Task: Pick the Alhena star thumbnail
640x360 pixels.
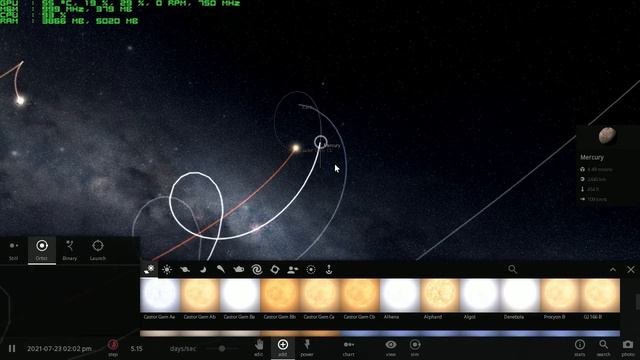Action: click(400, 296)
